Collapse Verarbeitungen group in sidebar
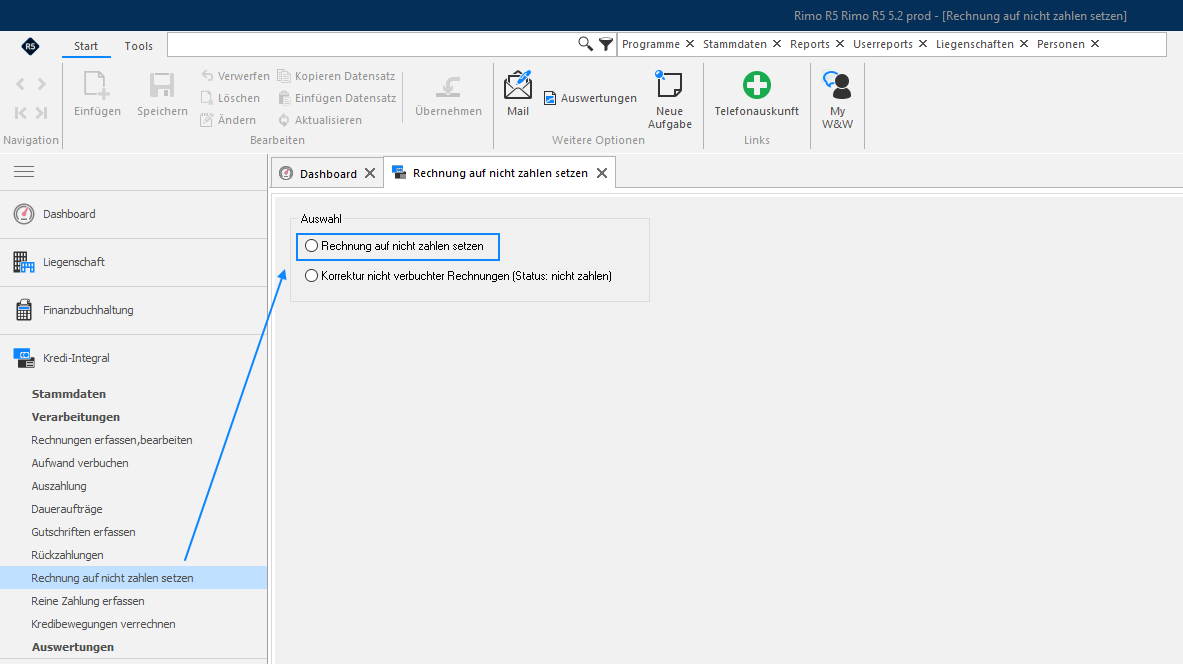 [x=75, y=417]
